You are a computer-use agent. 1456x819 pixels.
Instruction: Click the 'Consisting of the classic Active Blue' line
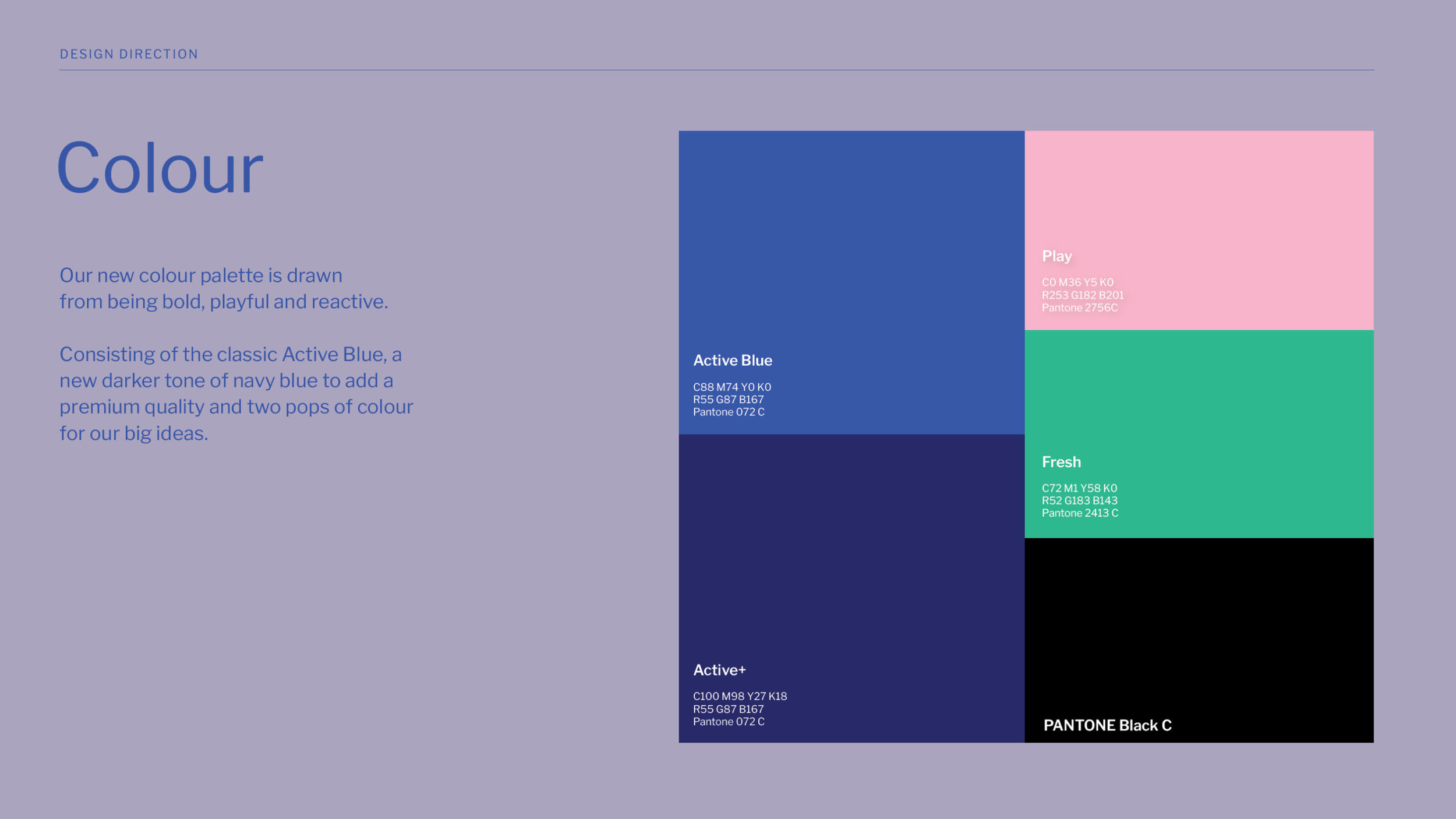(231, 354)
